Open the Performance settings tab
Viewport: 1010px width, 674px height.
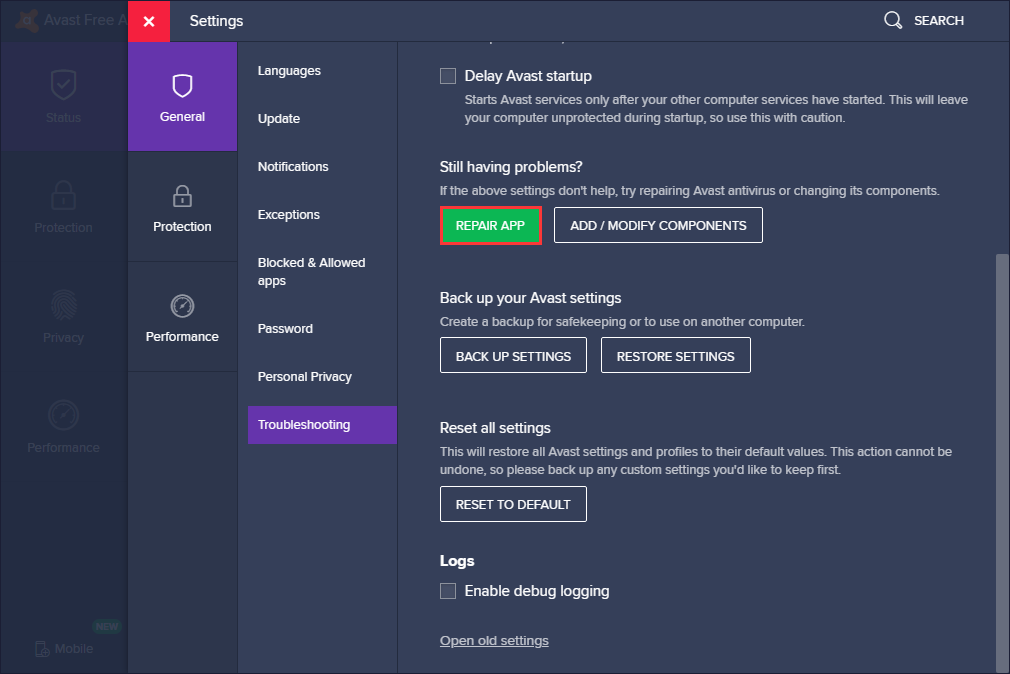tap(182, 317)
